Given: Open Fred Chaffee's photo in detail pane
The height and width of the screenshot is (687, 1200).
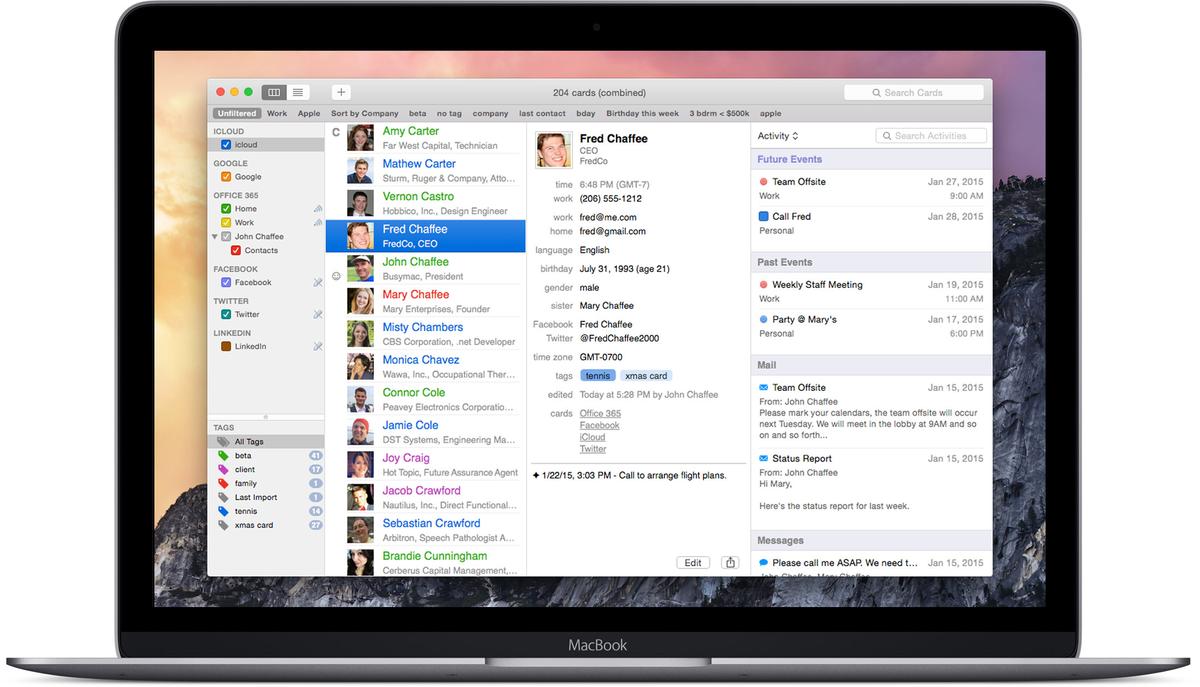Looking at the screenshot, I should pyautogui.click(x=554, y=150).
